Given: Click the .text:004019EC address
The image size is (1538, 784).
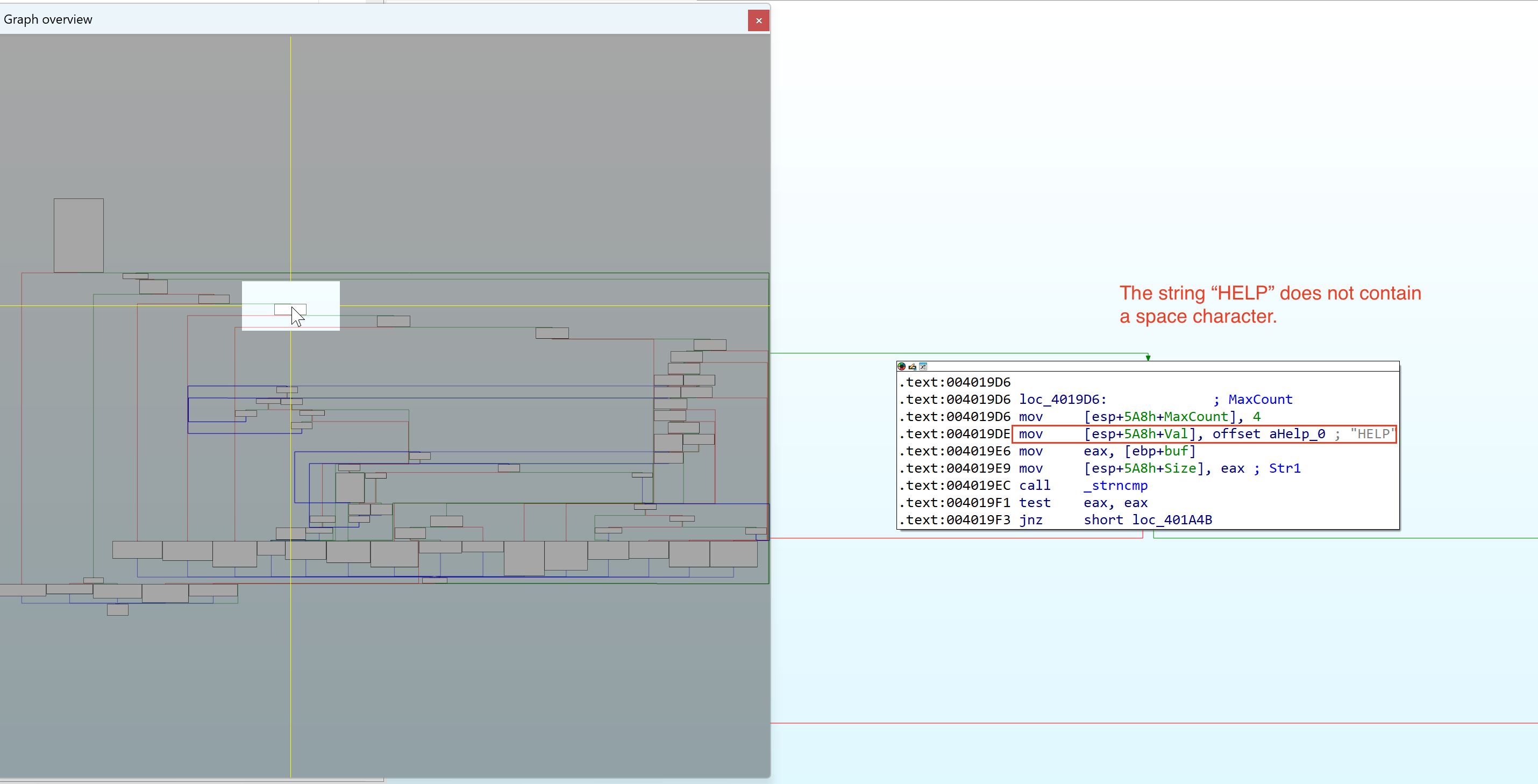Looking at the screenshot, I should pos(954,486).
